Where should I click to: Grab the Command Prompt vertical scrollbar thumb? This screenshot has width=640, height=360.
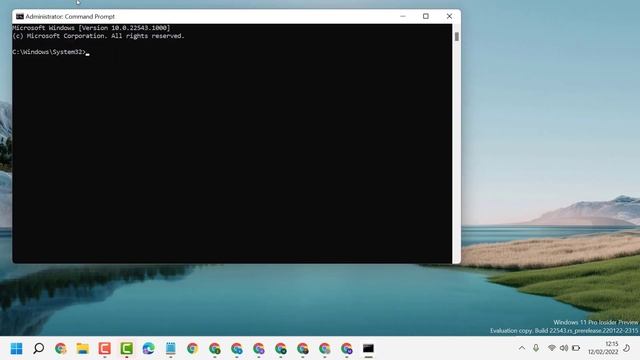[x=456, y=36]
